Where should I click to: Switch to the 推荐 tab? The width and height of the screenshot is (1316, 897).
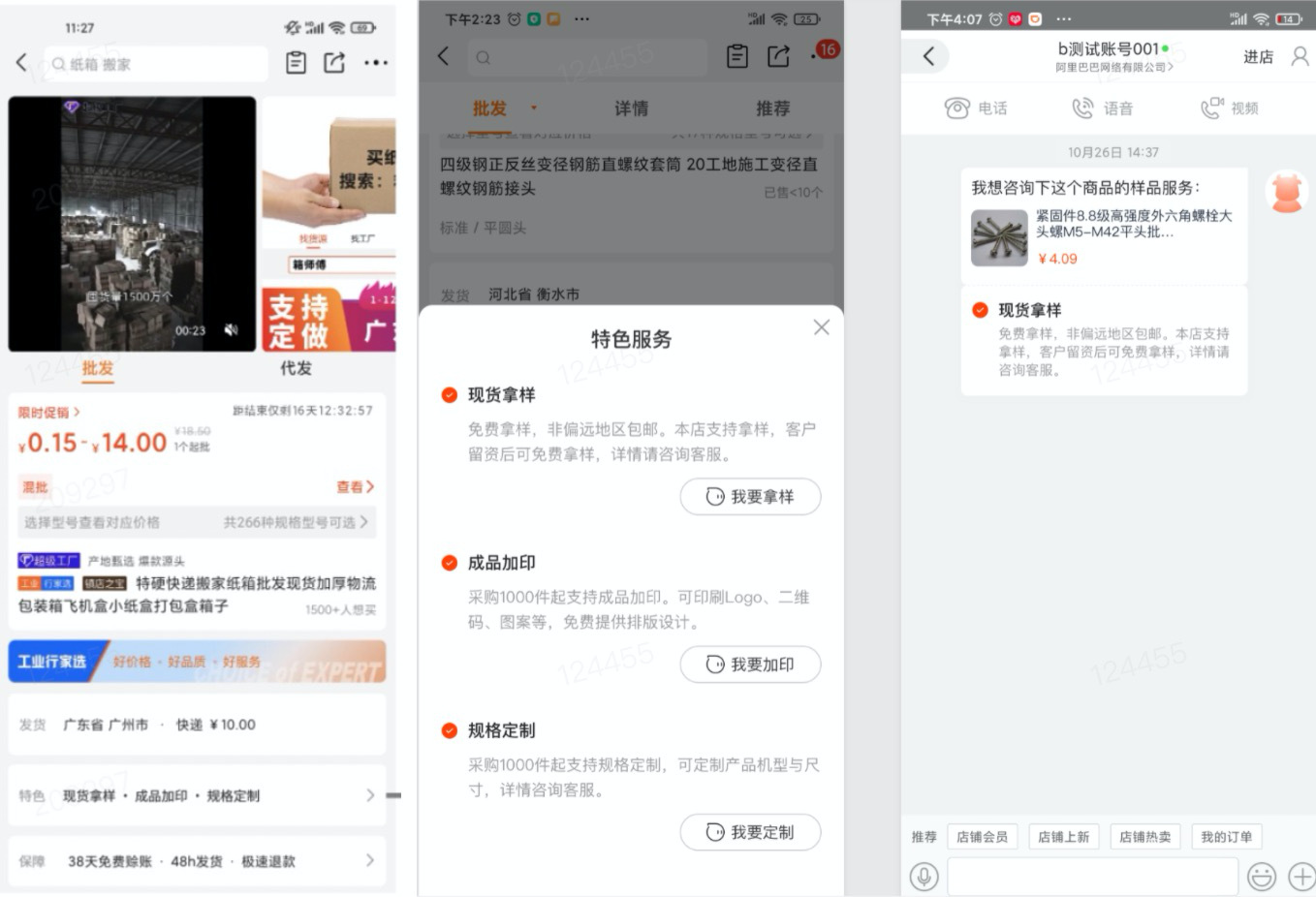[x=772, y=108]
